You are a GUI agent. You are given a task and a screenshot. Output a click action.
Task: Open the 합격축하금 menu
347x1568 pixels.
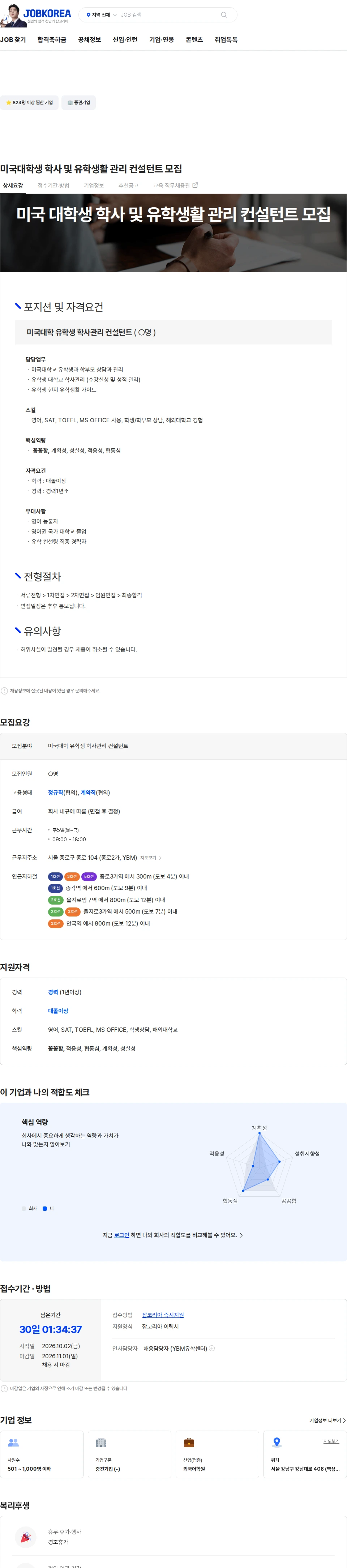point(52,39)
